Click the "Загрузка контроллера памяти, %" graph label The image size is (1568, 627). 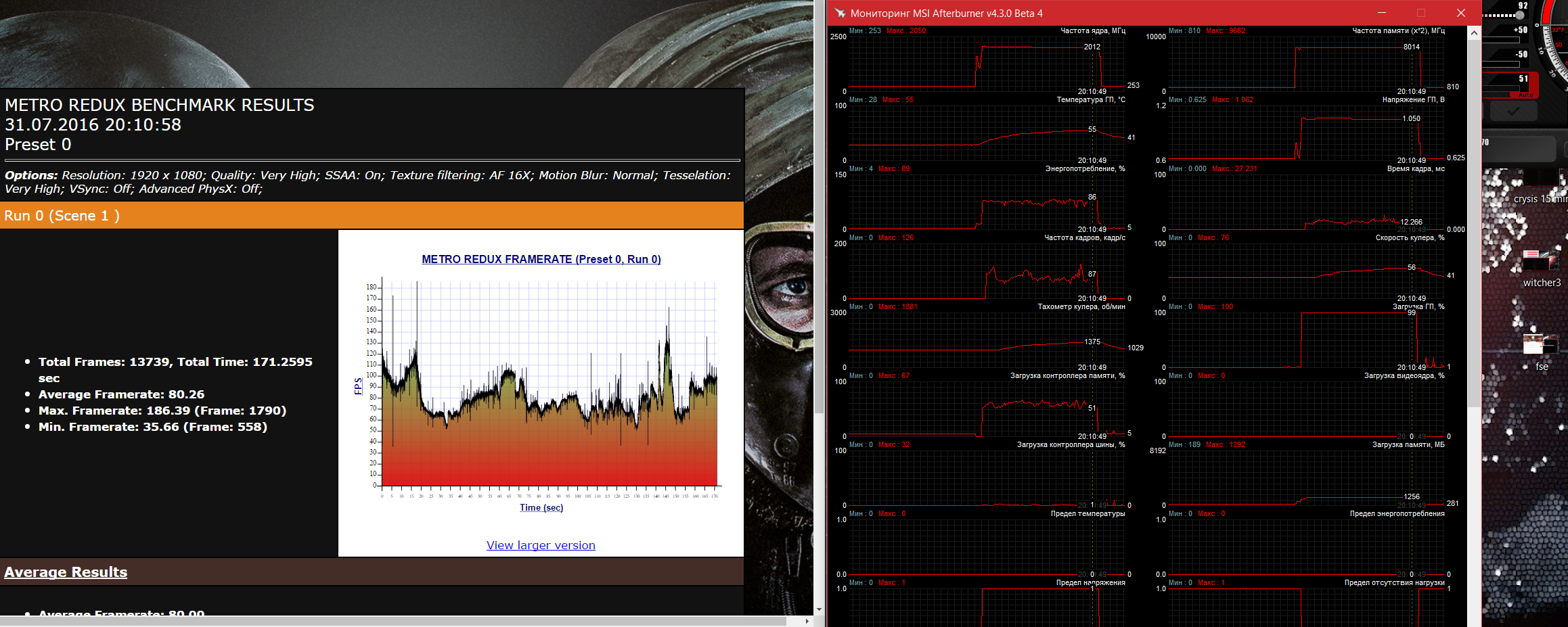click(x=1067, y=375)
